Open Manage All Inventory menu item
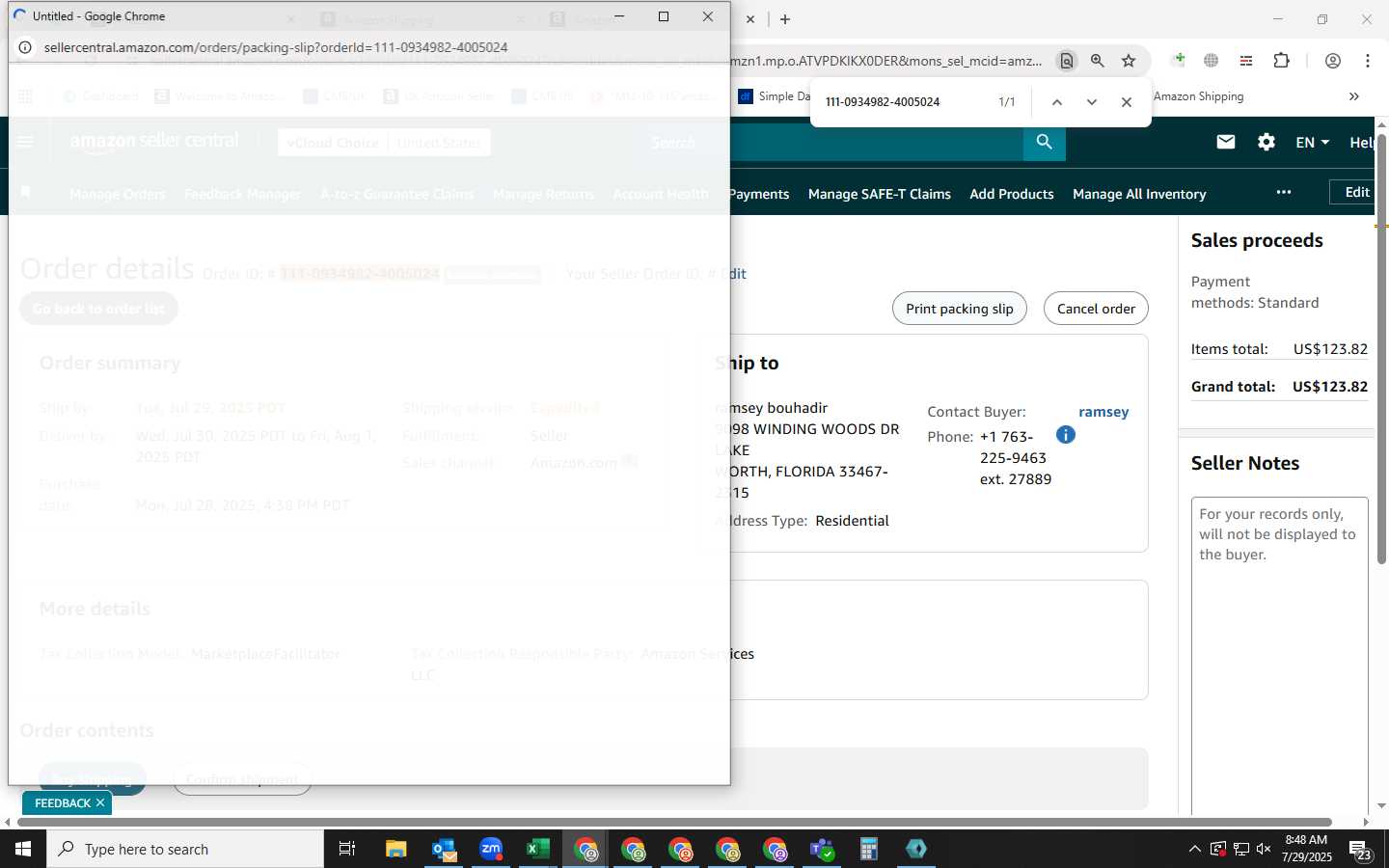Image resolution: width=1389 pixels, height=868 pixels. tap(1139, 194)
